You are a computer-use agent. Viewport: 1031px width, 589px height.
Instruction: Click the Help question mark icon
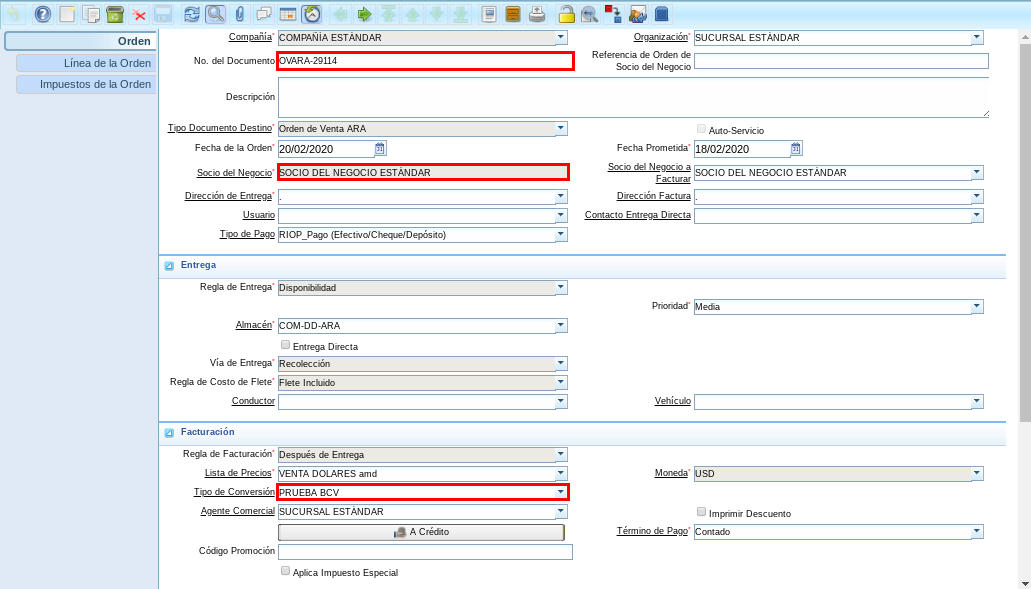pyautogui.click(x=42, y=14)
